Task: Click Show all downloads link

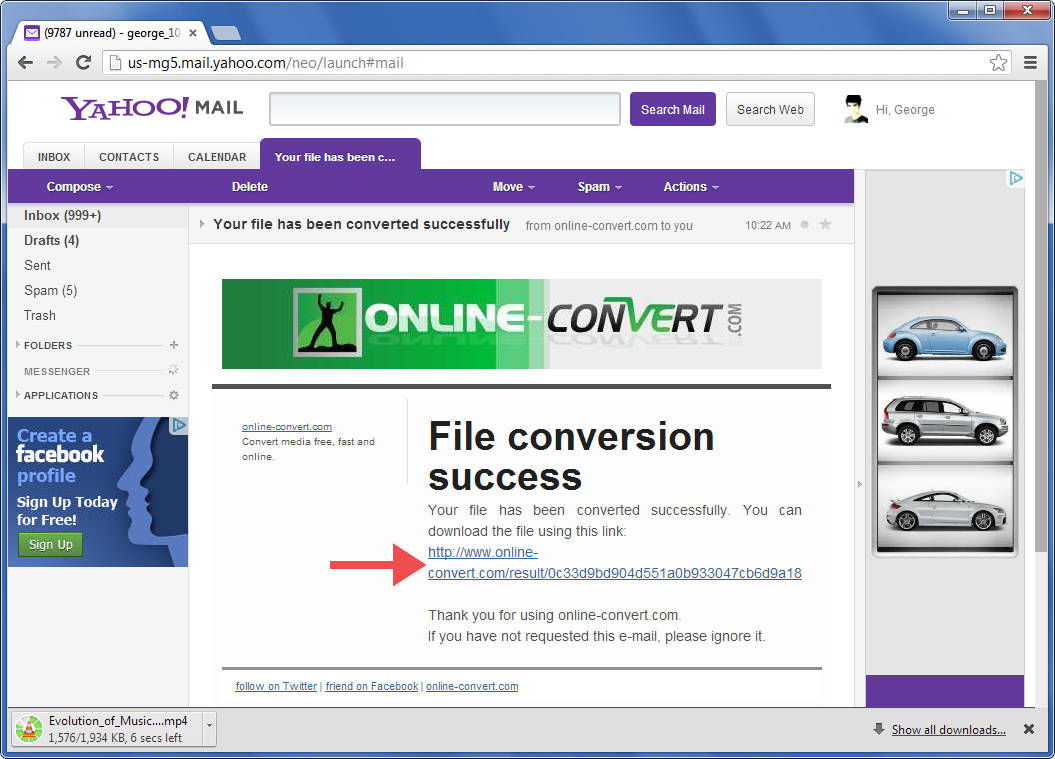Action: pos(949,729)
